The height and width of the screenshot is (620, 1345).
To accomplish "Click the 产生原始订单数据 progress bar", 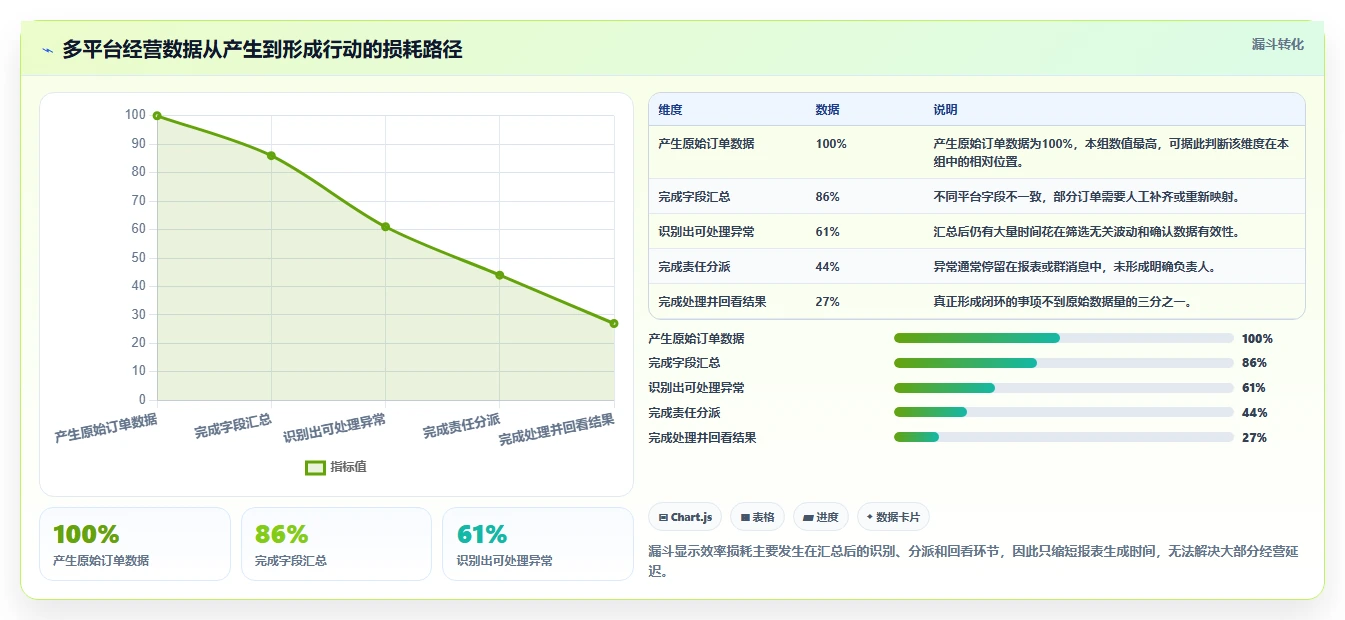I will click(x=1064, y=338).
